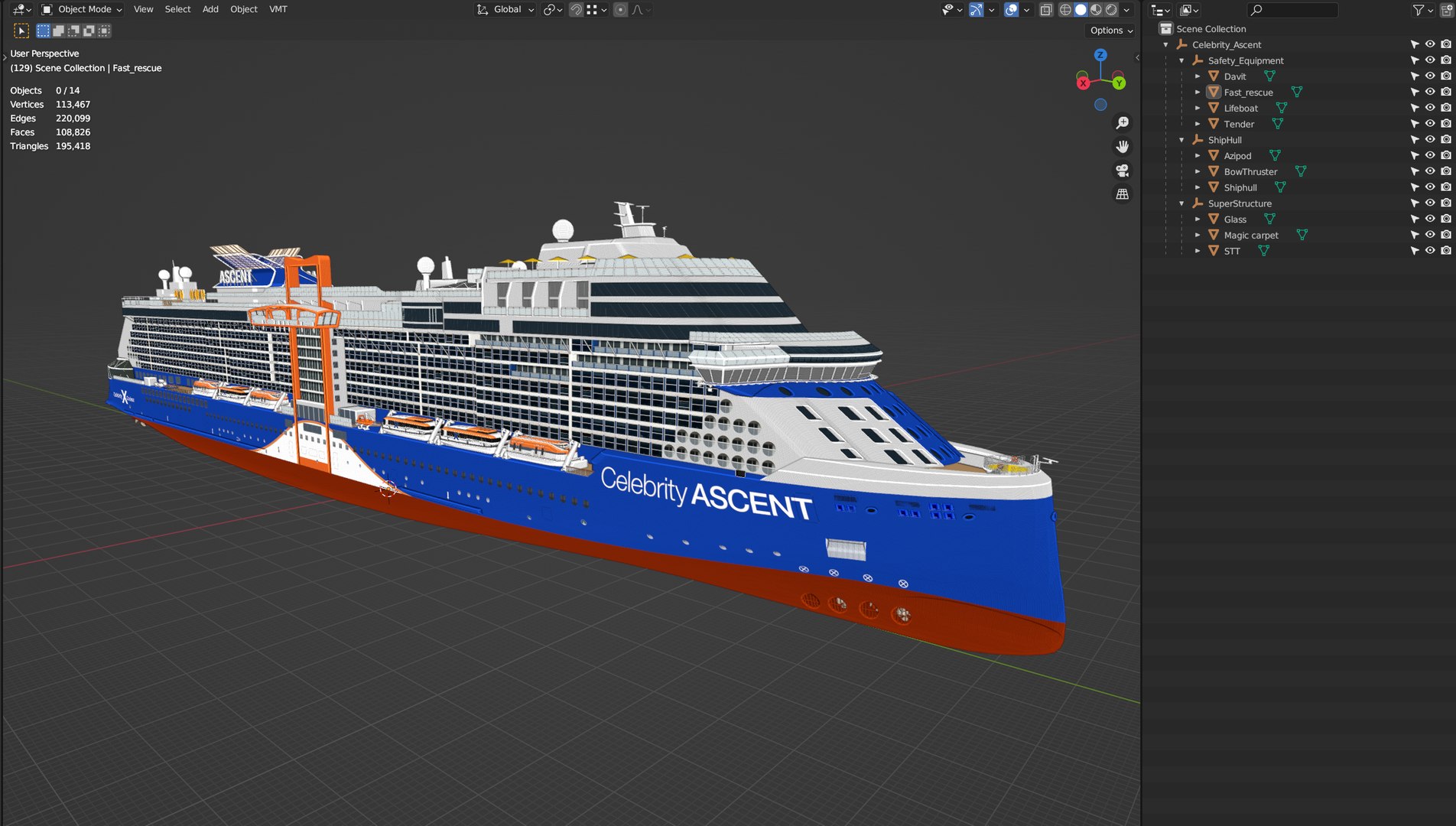This screenshot has width=1456, height=826.
Task: Click the Glass mesh data icon
Action: [x=1269, y=220]
